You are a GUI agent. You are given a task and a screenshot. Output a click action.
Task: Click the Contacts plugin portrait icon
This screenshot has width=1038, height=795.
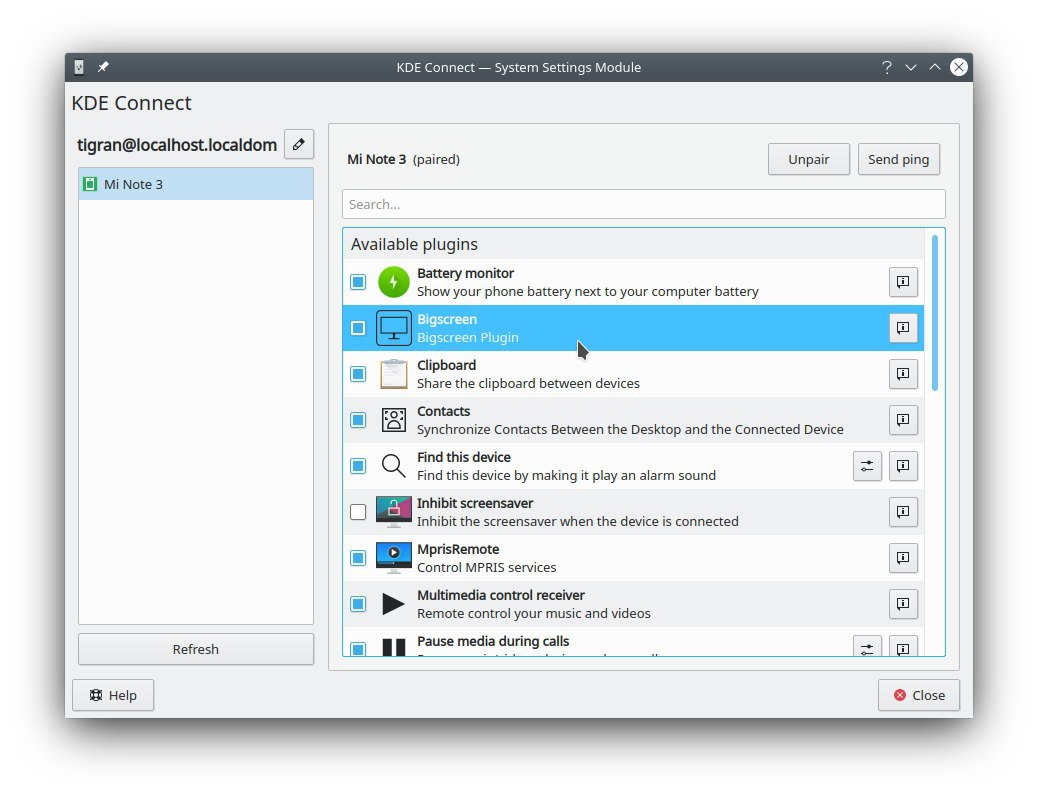click(x=393, y=420)
